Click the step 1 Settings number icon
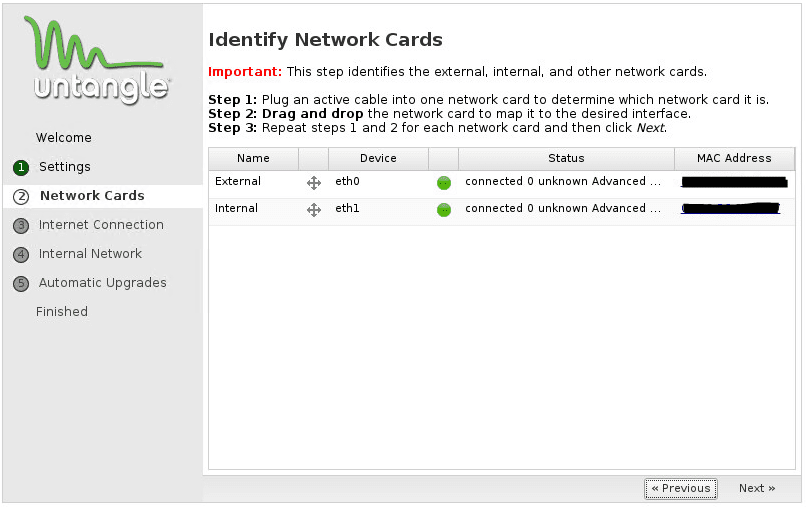The height and width of the screenshot is (509, 806). pos(21,168)
